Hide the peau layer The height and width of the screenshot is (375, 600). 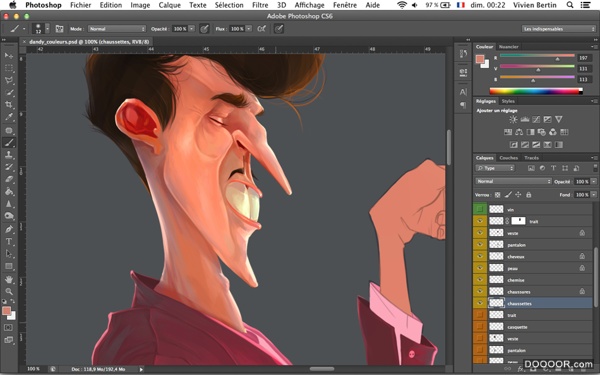pyautogui.click(x=480, y=268)
